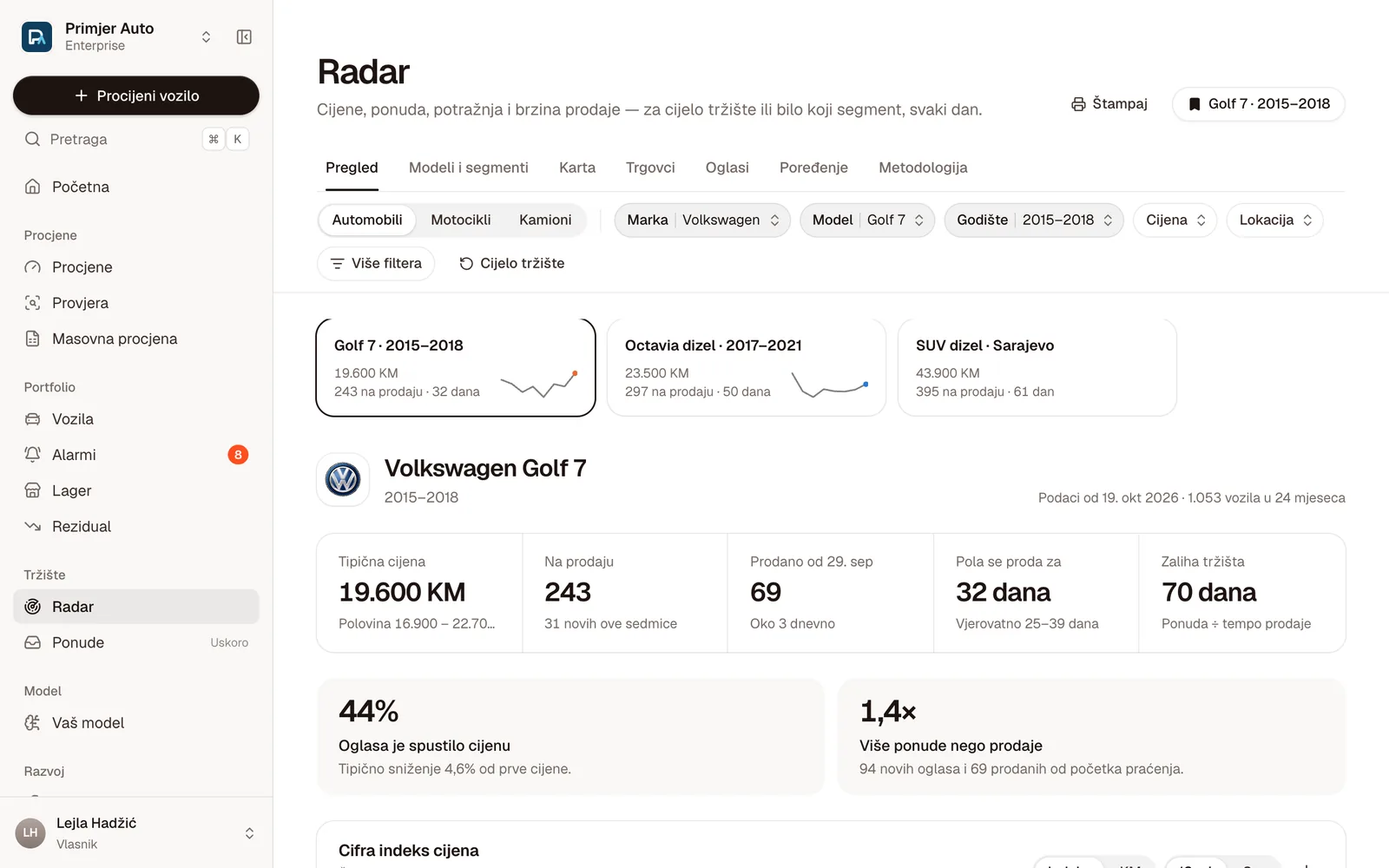This screenshot has height=868, width=1389.
Task: Collapse the sidebar panel icon
Action: [x=244, y=36]
